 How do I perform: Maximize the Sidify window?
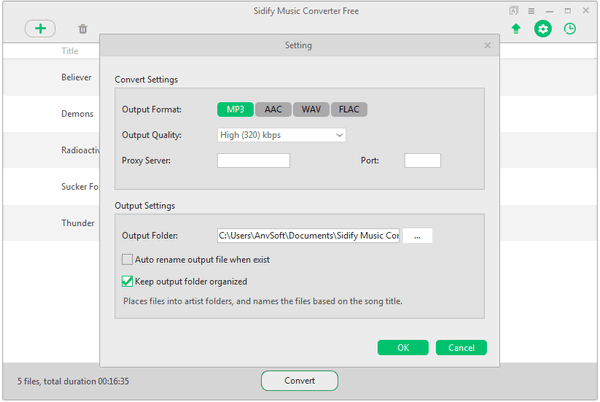coord(568,11)
